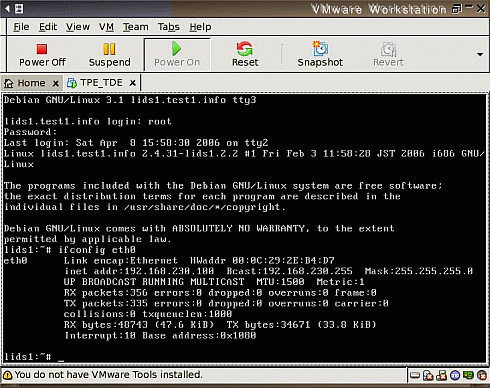Screen dimensions: 490x388
Task: Open the View menu
Action: [x=78, y=27]
